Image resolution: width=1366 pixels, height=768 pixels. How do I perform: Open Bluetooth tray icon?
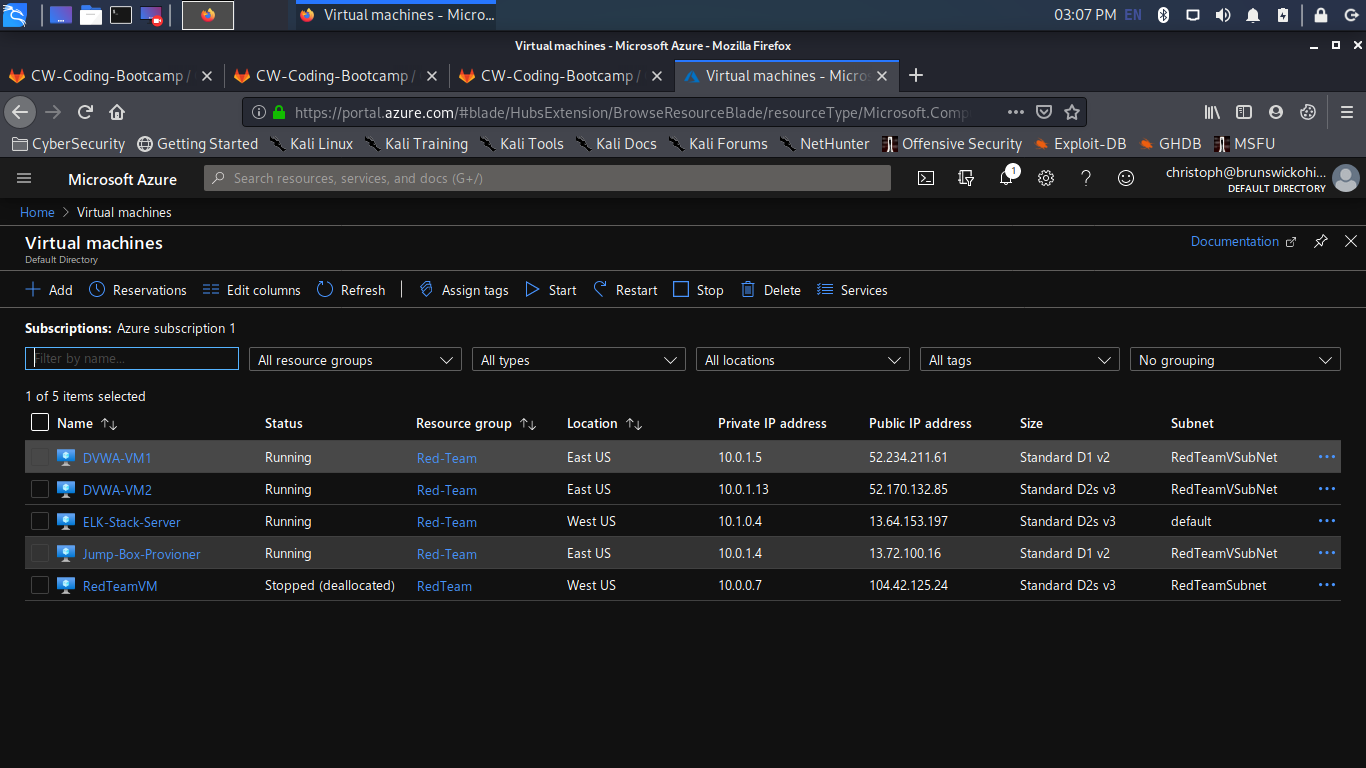[x=1163, y=14]
